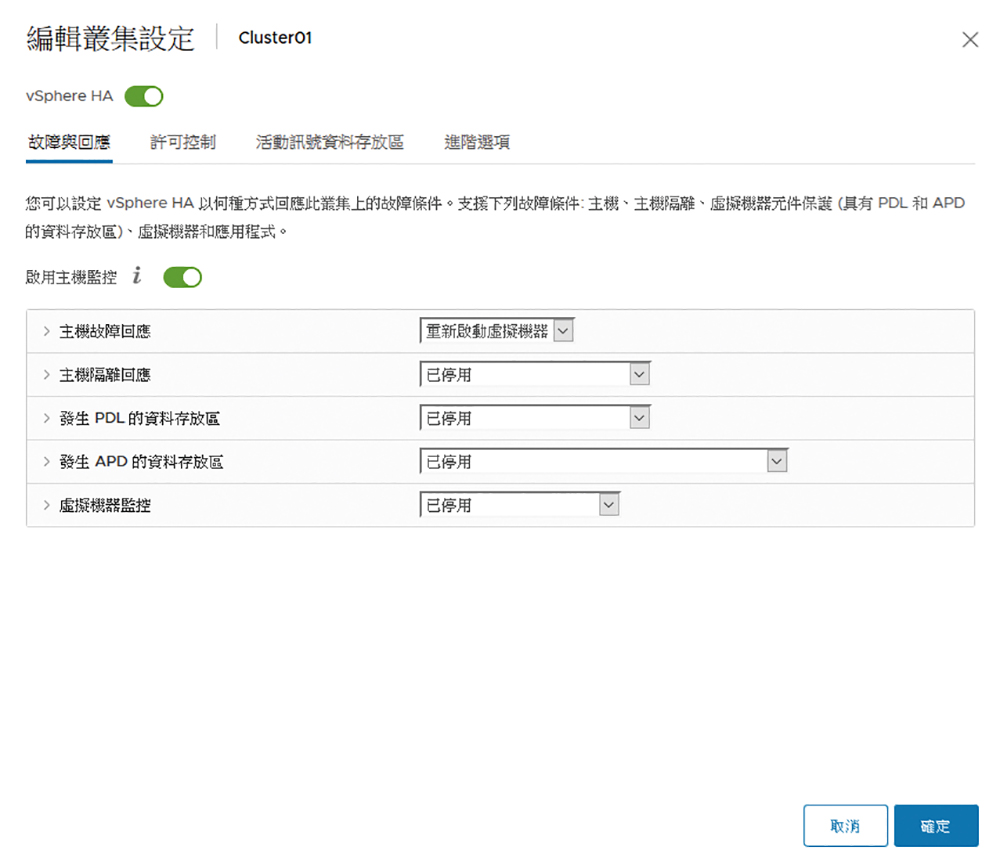
Task: Open the 進階選項 tab
Action: [477, 142]
